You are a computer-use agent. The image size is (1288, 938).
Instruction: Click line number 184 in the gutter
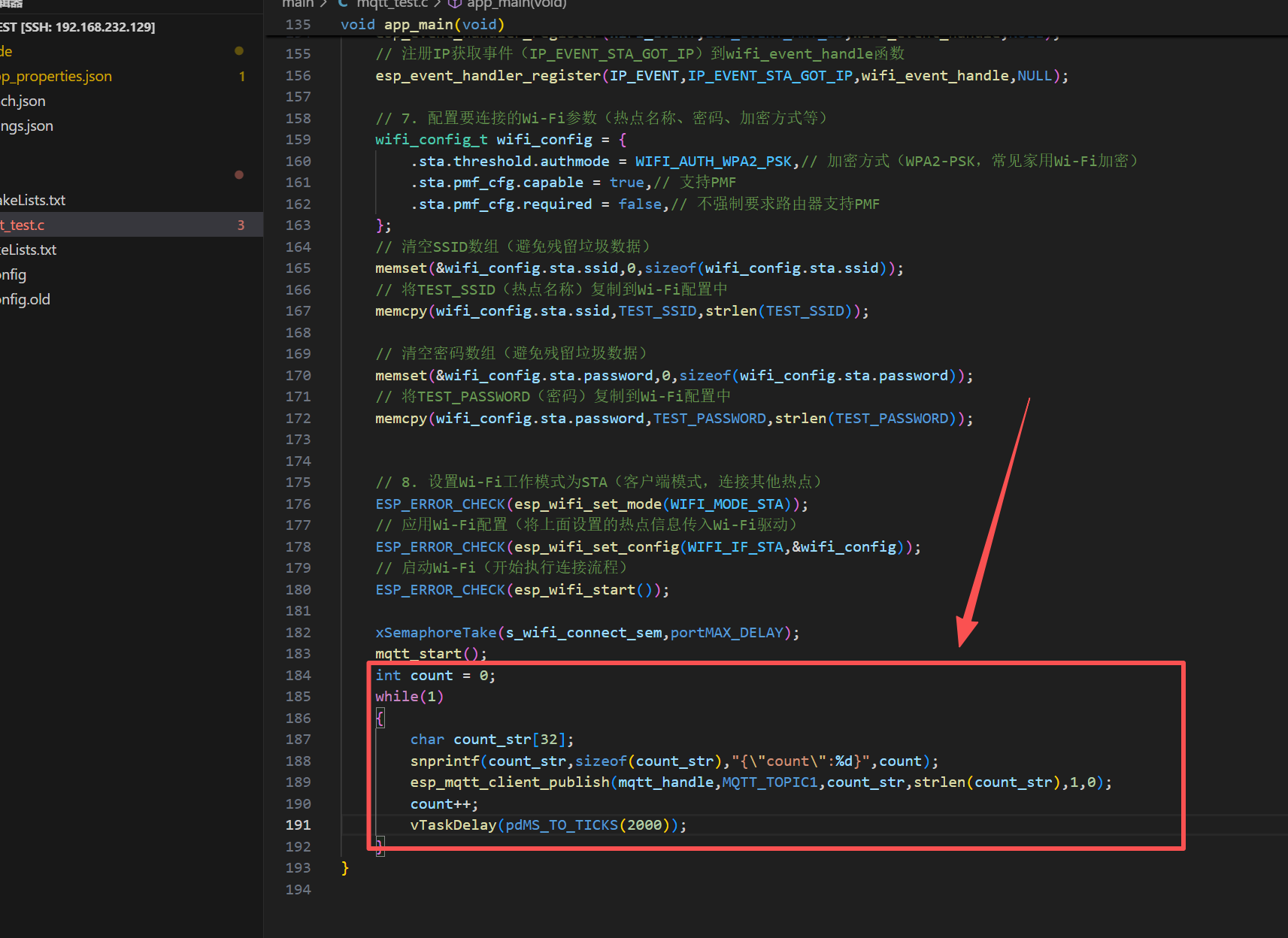click(298, 675)
